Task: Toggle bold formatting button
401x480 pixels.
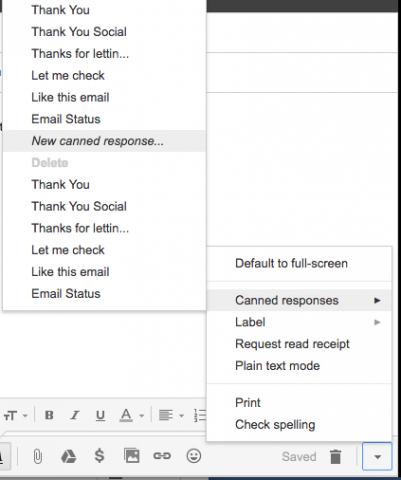Action: (49, 415)
